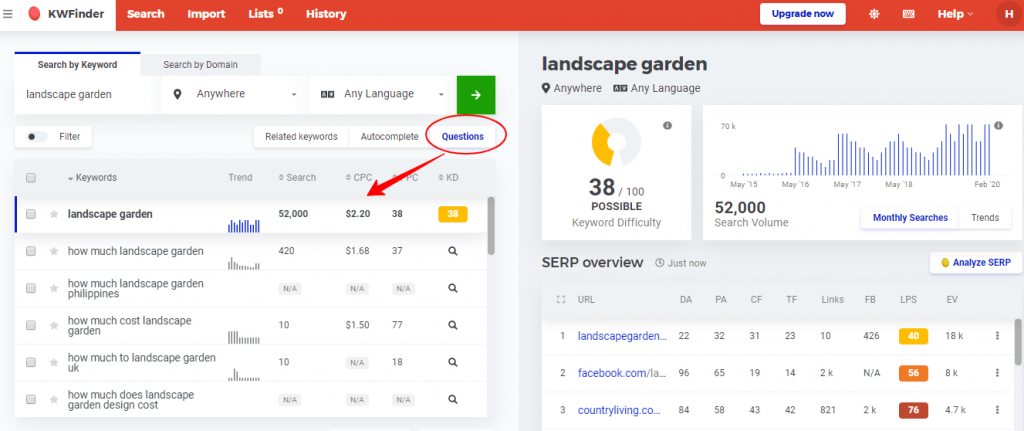Open the keyboard shortcuts icon
Image resolution: width=1024 pixels, height=431 pixels.
(x=908, y=14)
